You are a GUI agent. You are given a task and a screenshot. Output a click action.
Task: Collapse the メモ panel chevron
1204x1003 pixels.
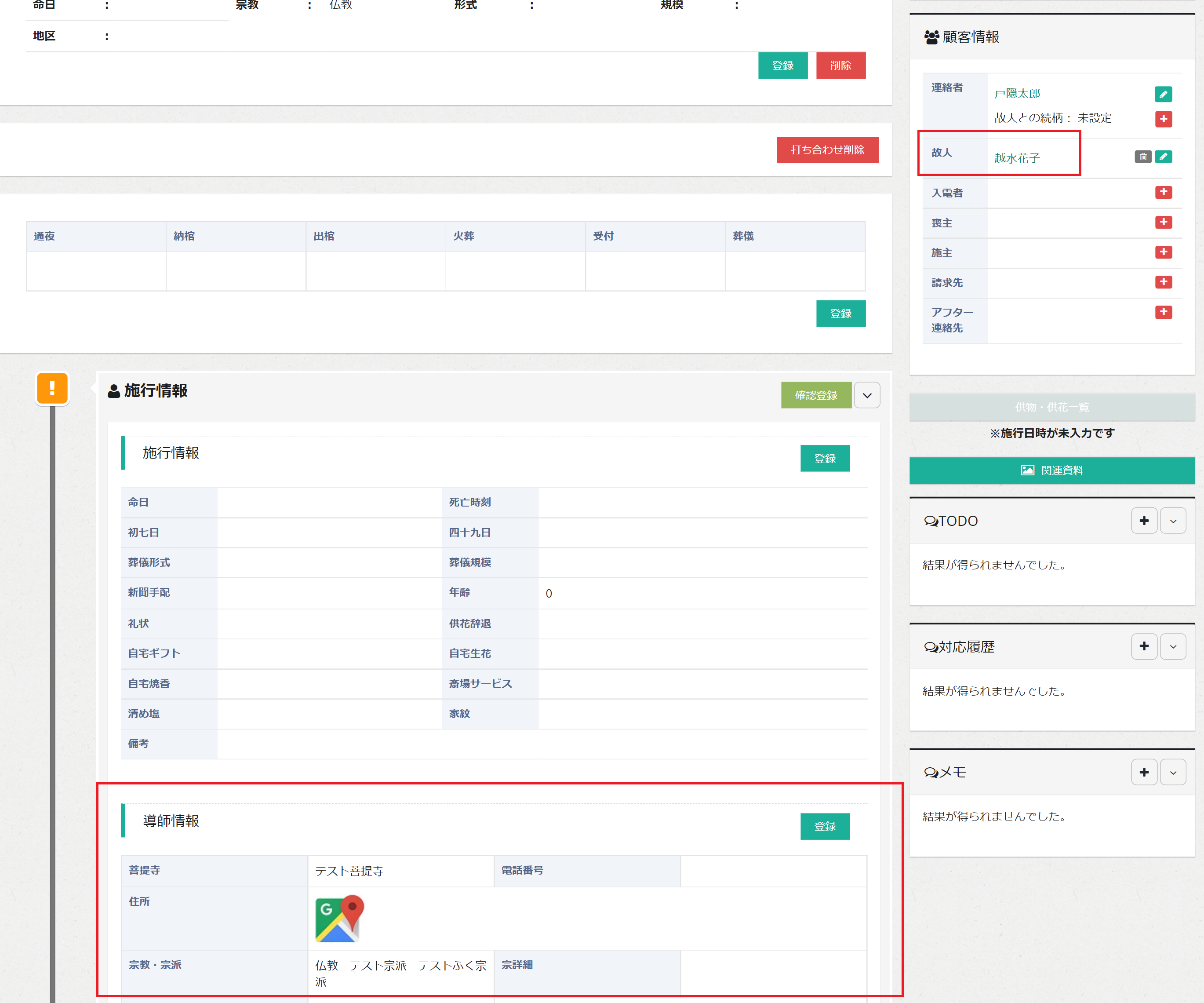pyautogui.click(x=1173, y=773)
